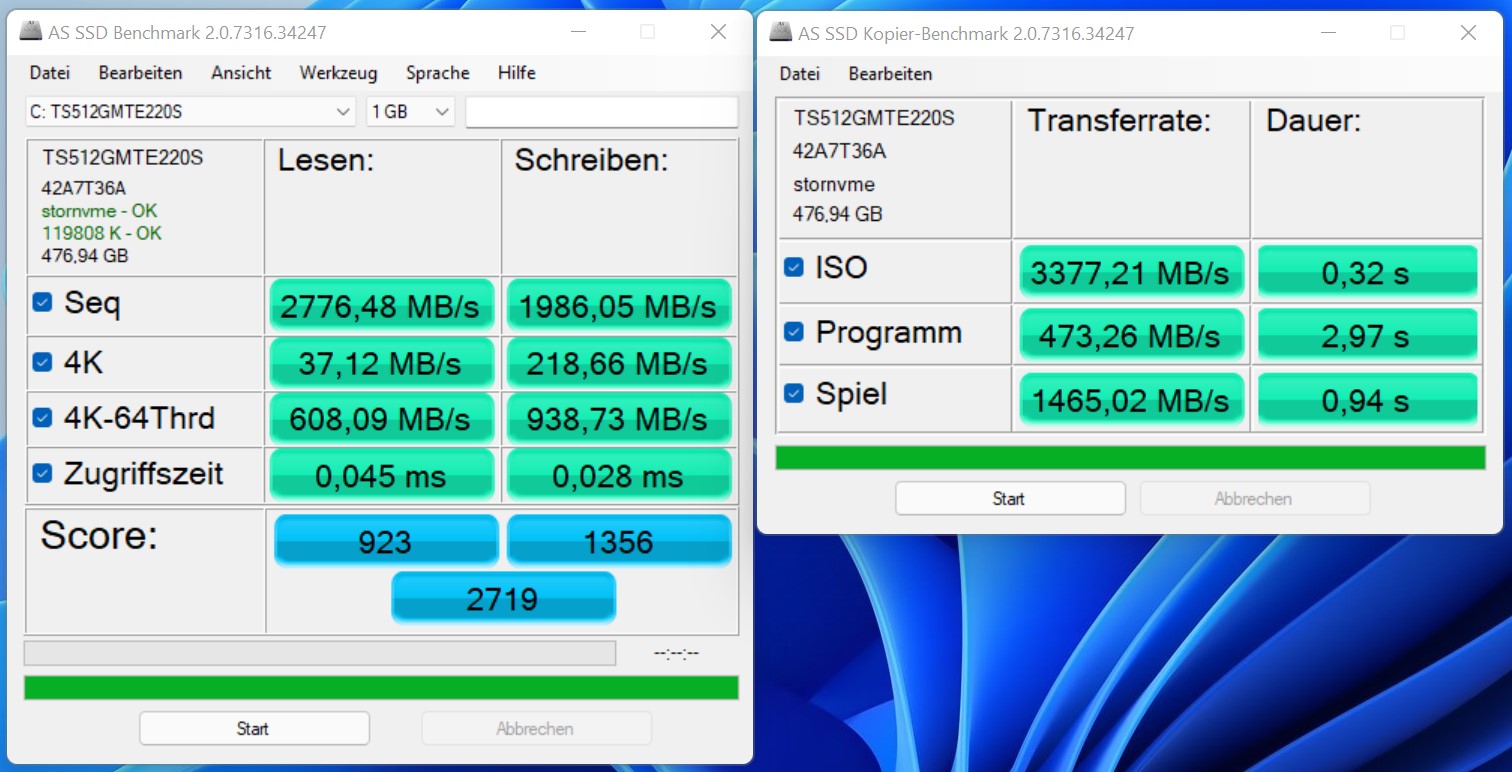
Task: Click the green progress bar in Kopier-Benchmark
Action: [x=1131, y=458]
